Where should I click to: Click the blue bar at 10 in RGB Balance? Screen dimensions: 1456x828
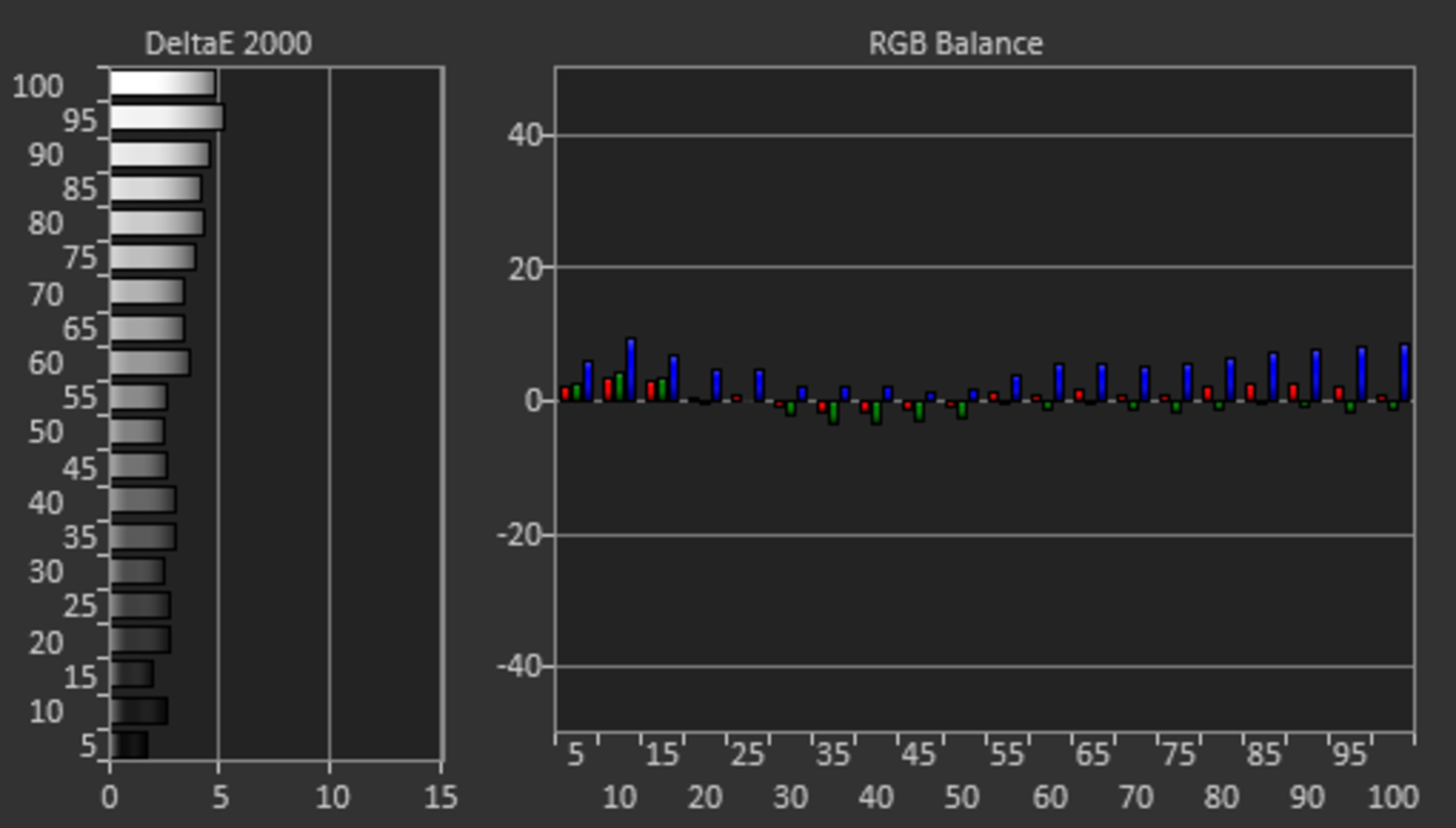(x=631, y=370)
